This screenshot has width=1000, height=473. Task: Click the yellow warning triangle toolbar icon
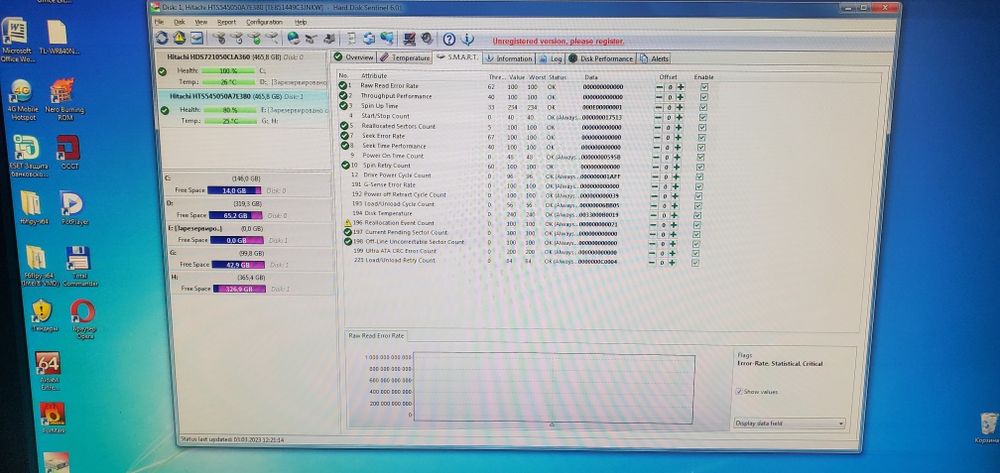[179, 38]
